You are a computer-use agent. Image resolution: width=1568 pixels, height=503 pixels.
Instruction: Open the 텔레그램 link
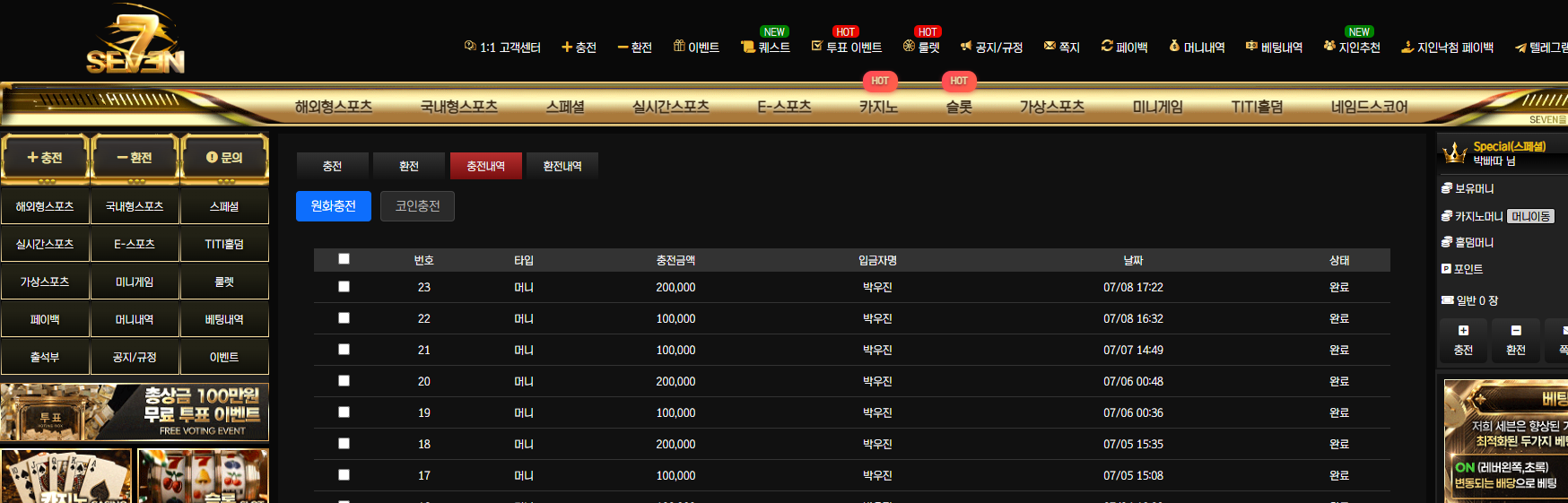pyautogui.click(x=1541, y=48)
